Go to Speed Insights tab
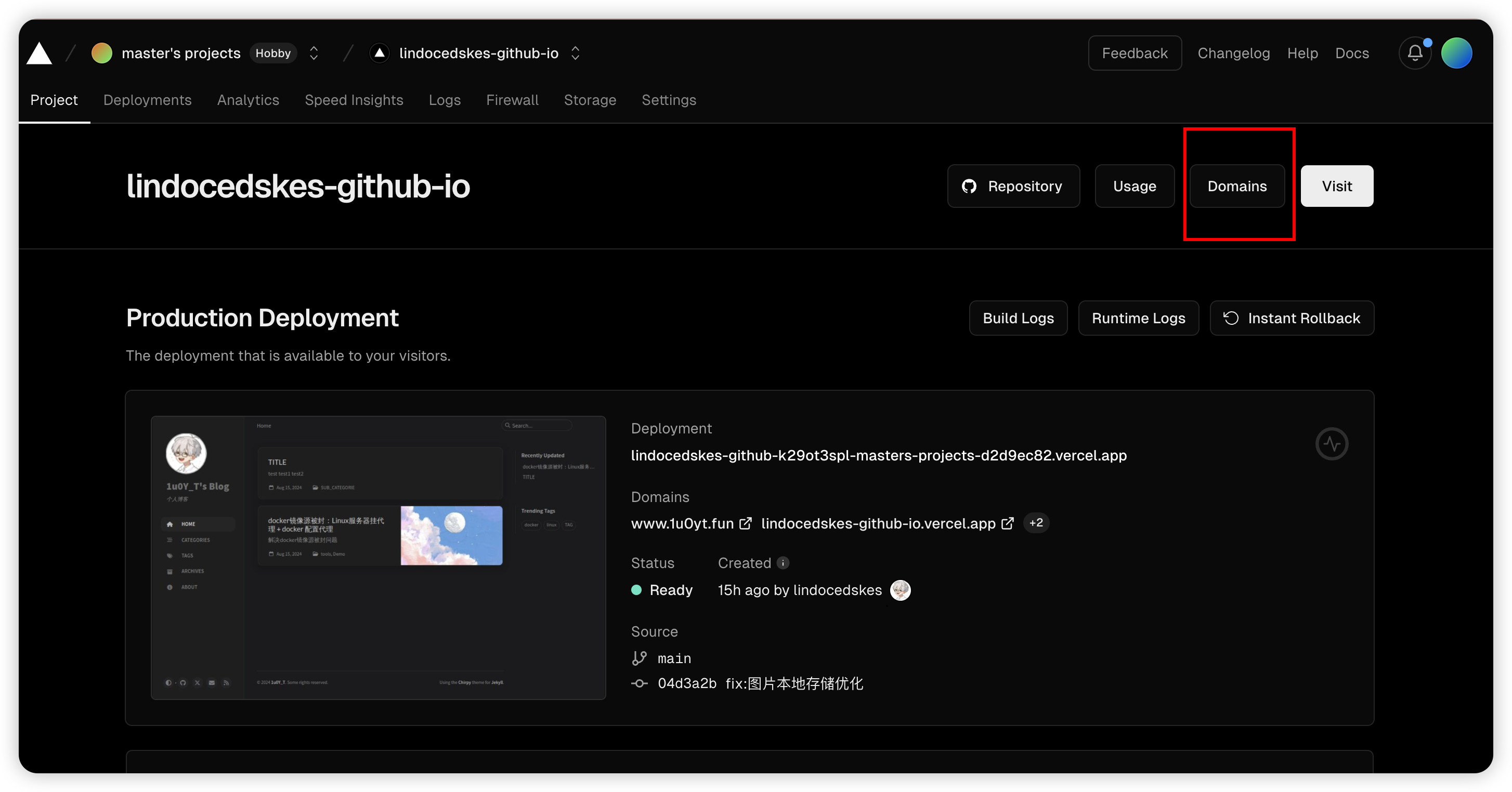This screenshot has width=1512, height=792. (x=354, y=100)
